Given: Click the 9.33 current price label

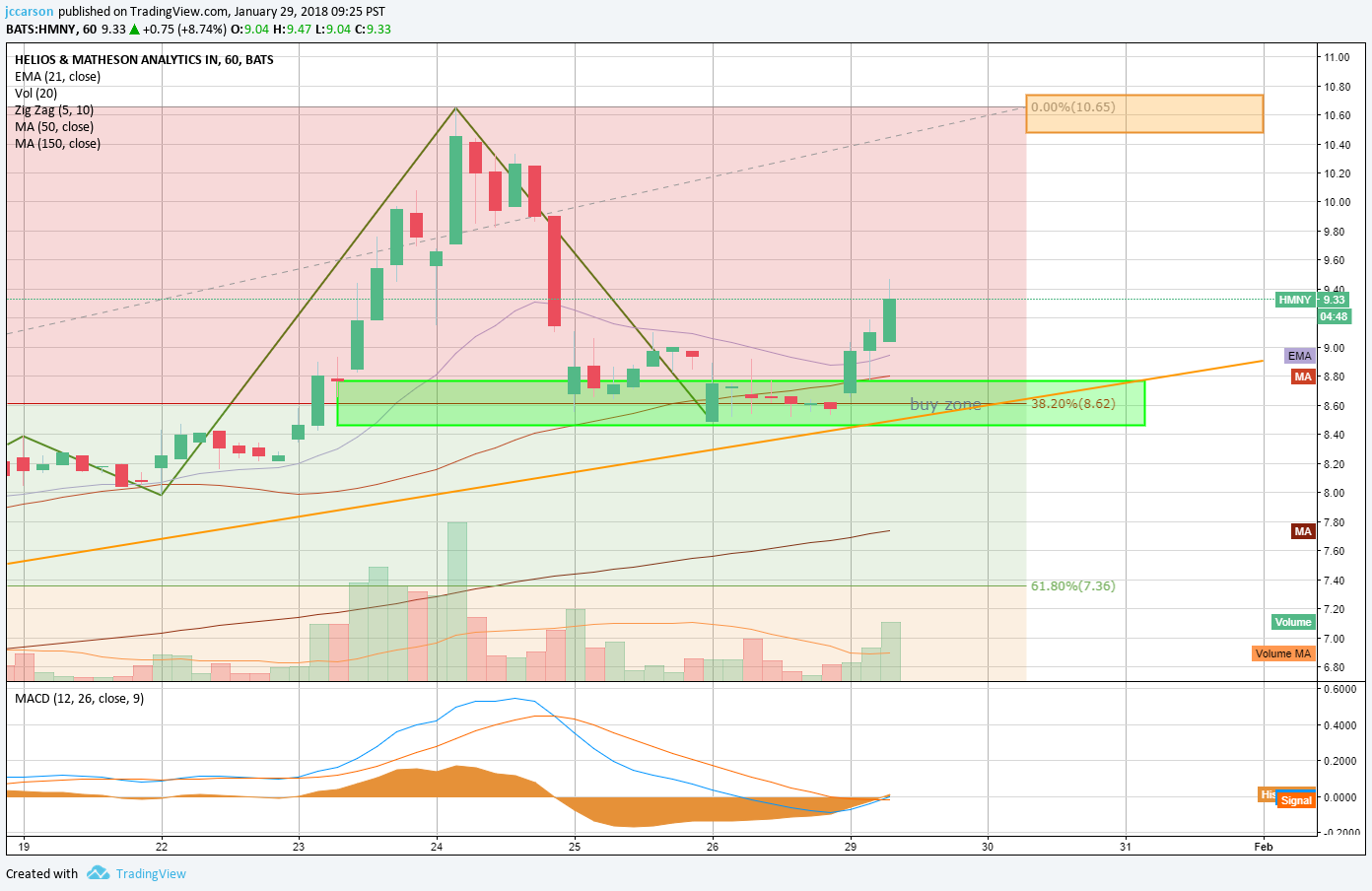Looking at the screenshot, I should point(1334,300).
